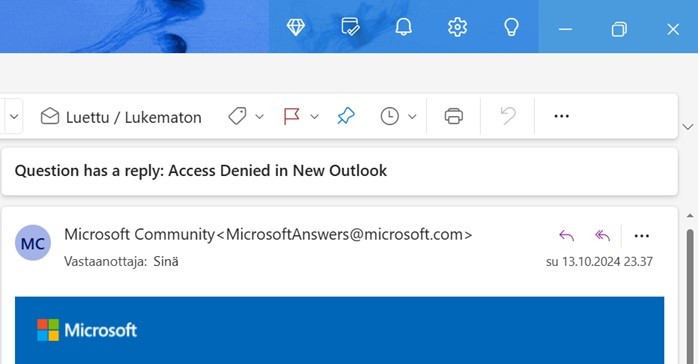This screenshot has height=364, width=698.
Task: Print the email using the printer icon
Action: pos(454,116)
